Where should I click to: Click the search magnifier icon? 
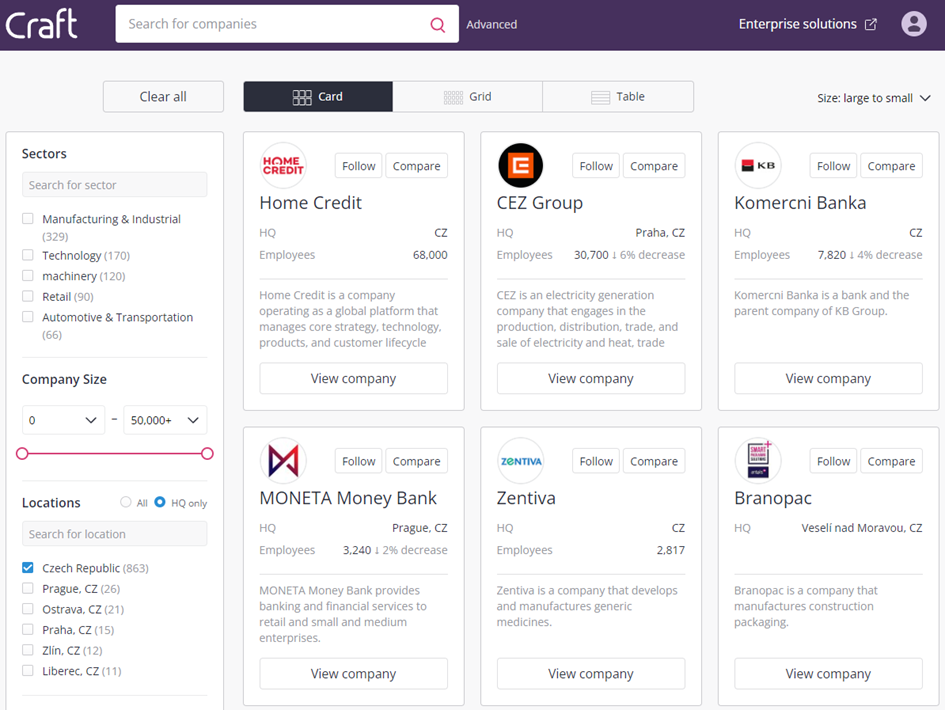pyautogui.click(x=438, y=25)
